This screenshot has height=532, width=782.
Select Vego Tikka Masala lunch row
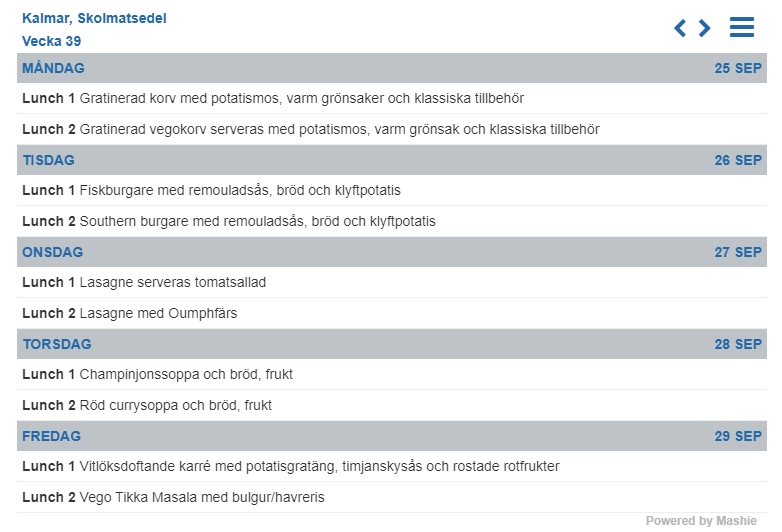click(x=173, y=497)
